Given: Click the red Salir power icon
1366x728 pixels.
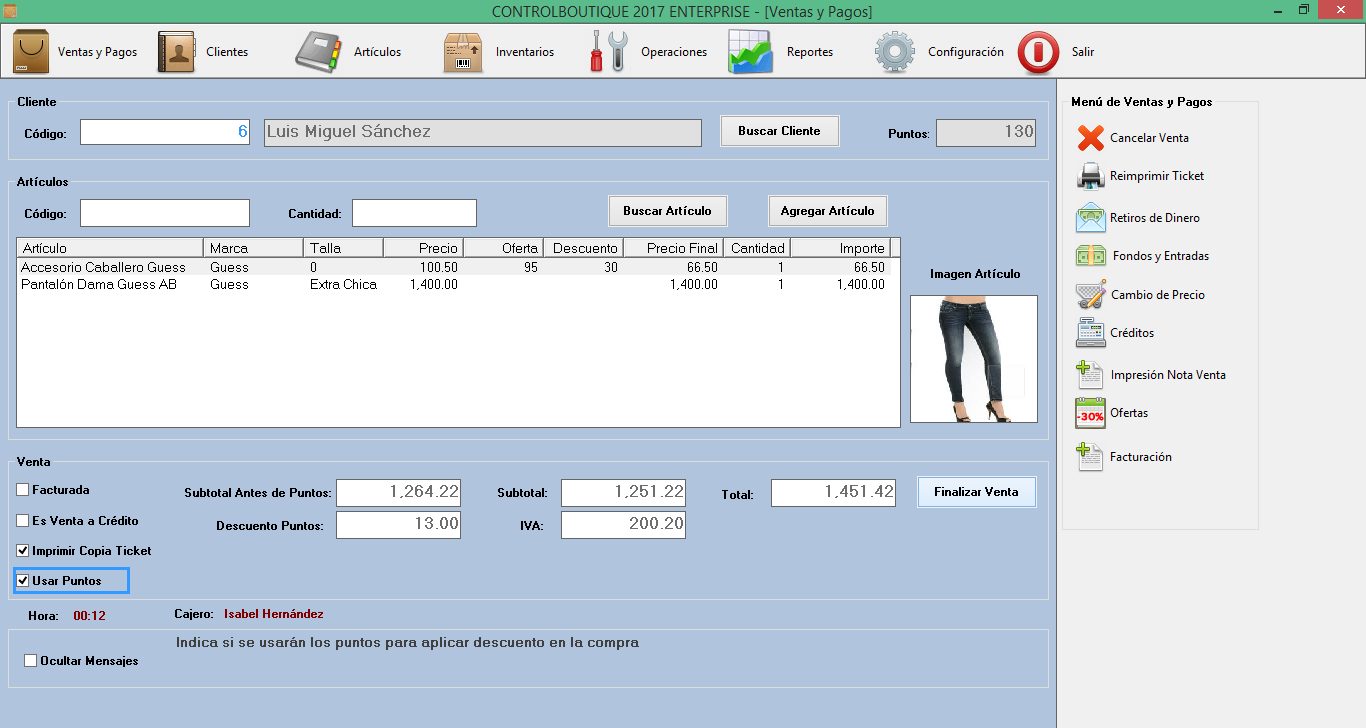Looking at the screenshot, I should pos(1038,52).
